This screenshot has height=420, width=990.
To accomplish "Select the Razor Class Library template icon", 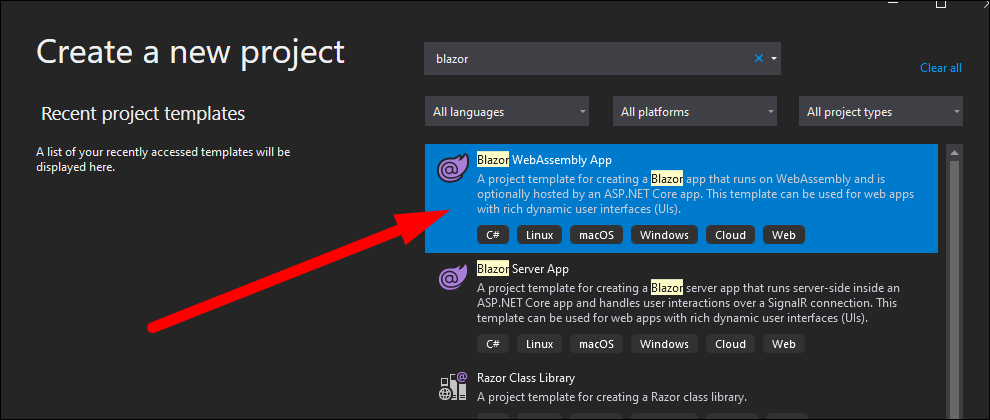I will tap(453, 387).
